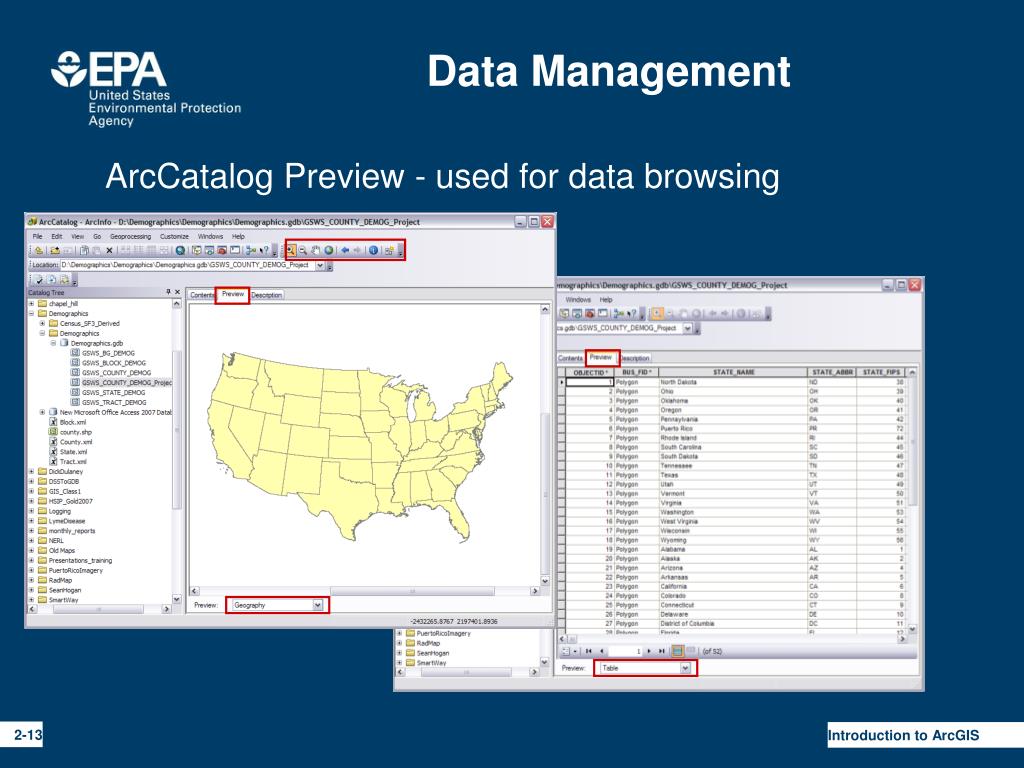Screen dimensions: 1024x768
Task: Select GSWS_STATE_DEMOG in catalog tree
Action: tap(114, 392)
